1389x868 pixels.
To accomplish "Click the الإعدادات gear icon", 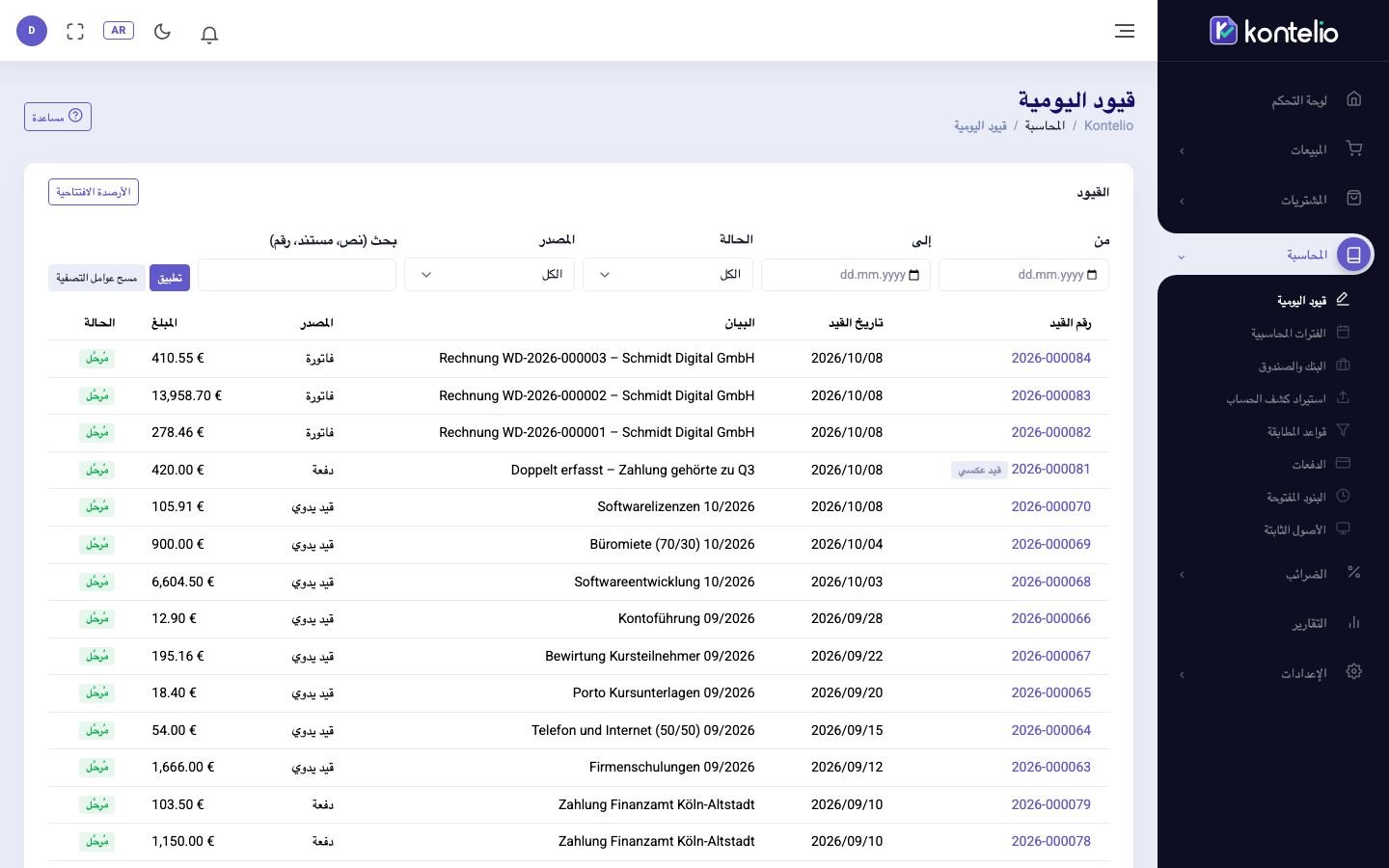I will 1353,671.
